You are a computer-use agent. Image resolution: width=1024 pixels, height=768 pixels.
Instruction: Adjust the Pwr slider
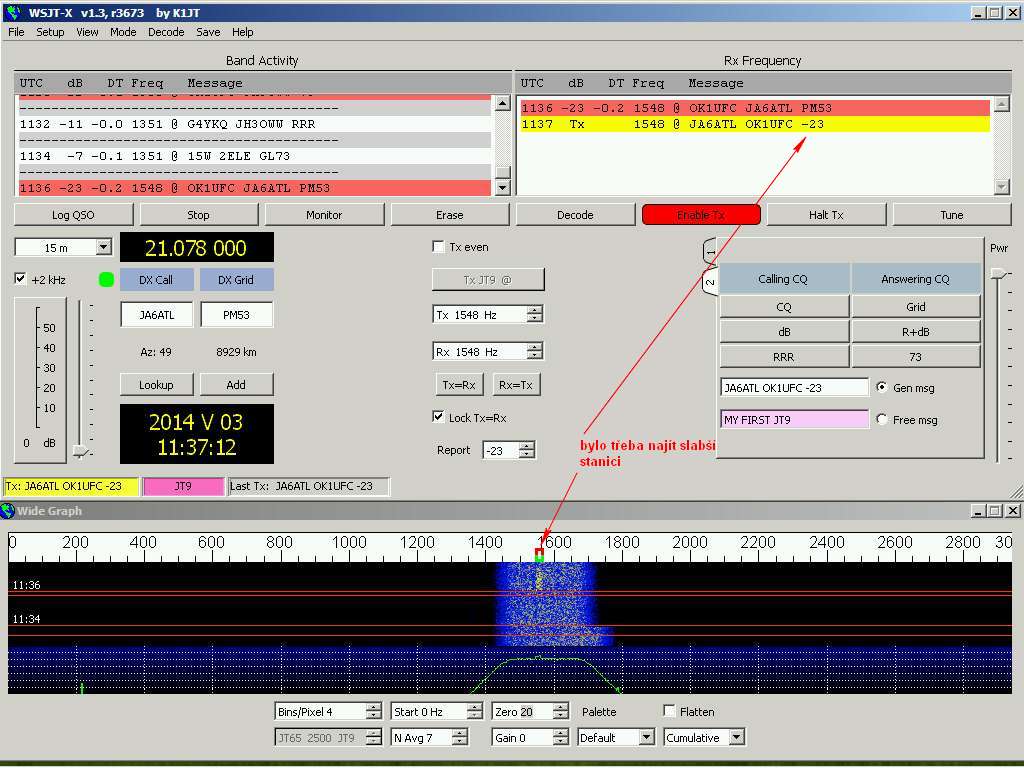[x=998, y=274]
